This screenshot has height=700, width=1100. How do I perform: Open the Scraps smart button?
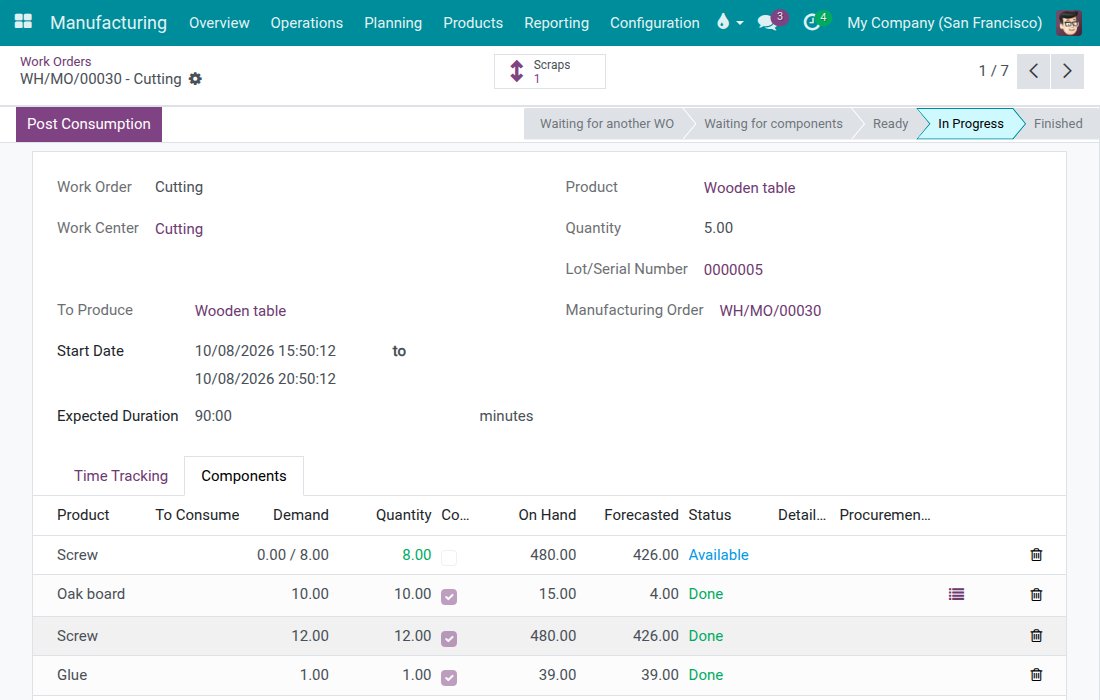tap(549, 72)
